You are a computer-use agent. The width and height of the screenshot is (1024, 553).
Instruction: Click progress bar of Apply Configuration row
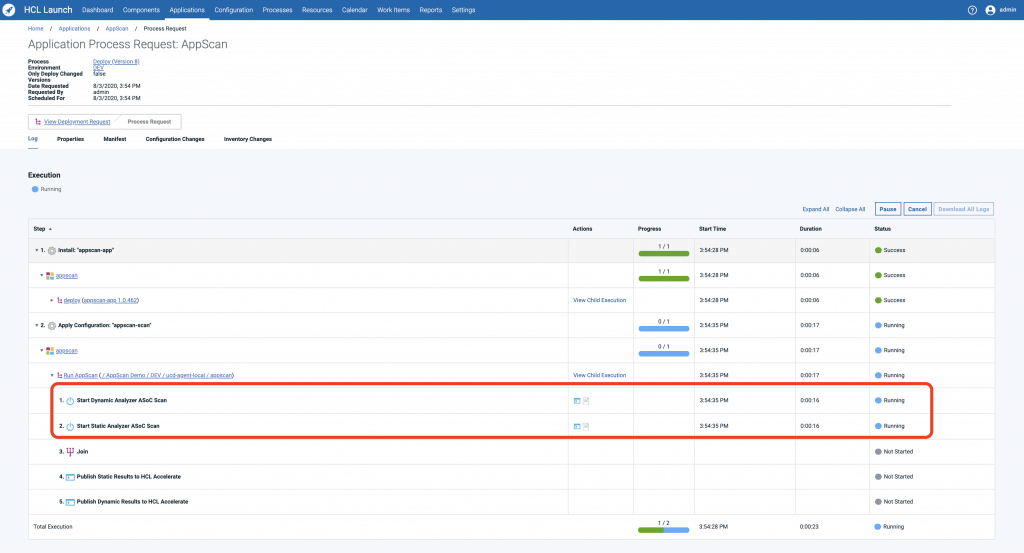(x=664, y=328)
